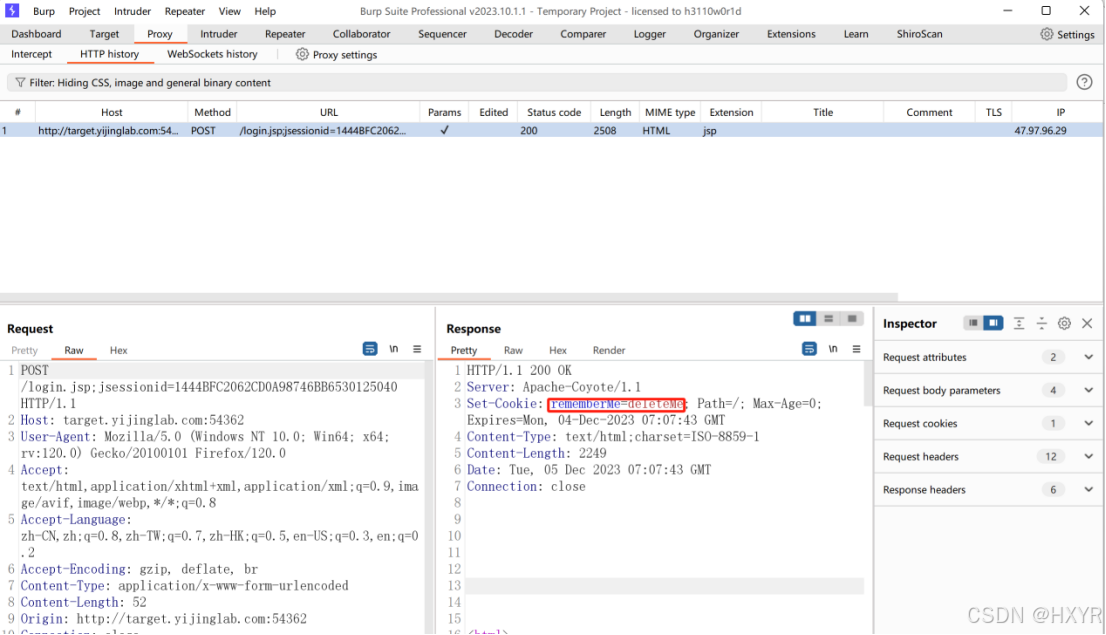Select side-by-side layout view icon
This screenshot has width=1106, height=635.
pos(805,319)
